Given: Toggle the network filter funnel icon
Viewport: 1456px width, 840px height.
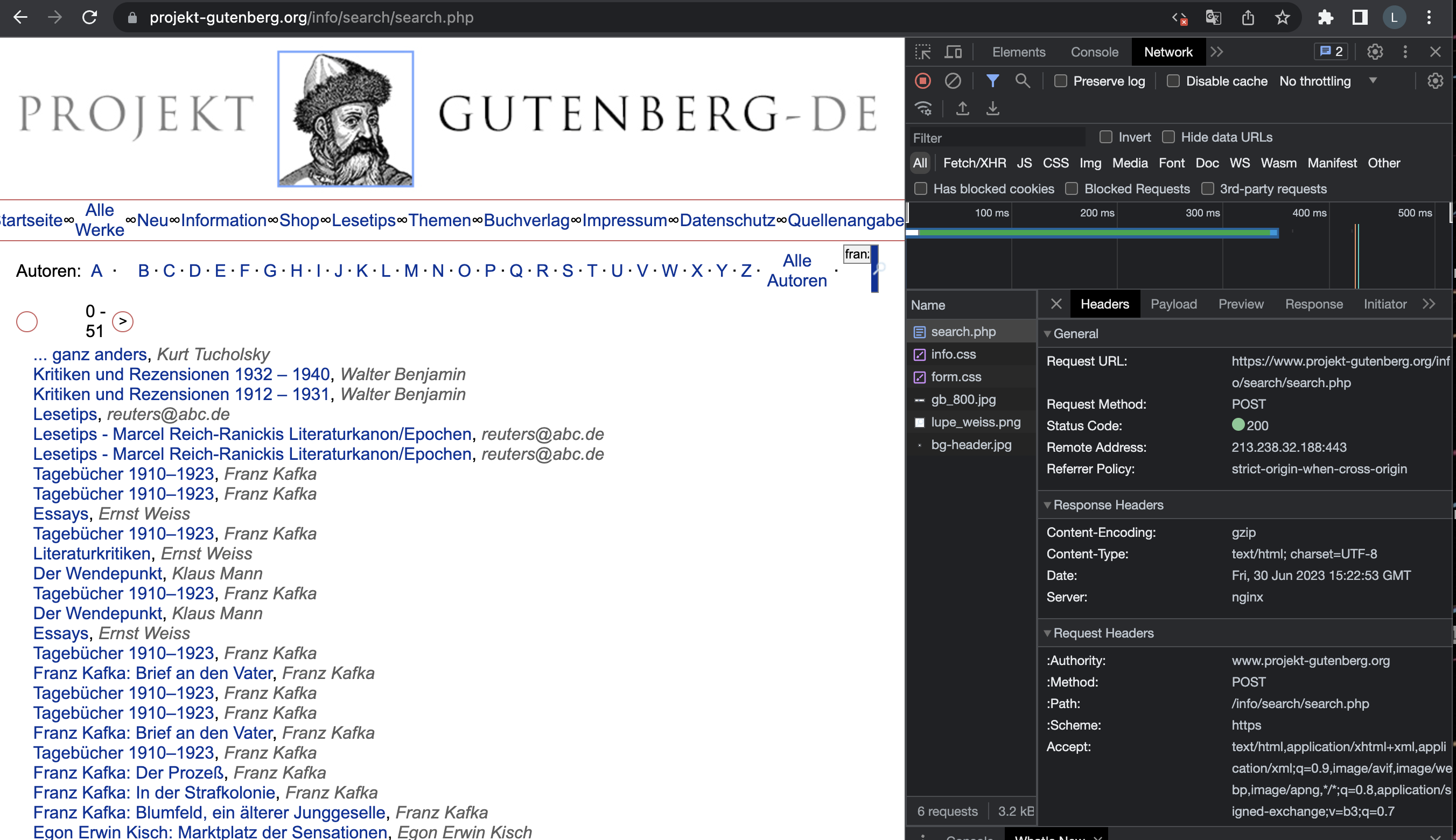Looking at the screenshot, I should tap(992, 81).
